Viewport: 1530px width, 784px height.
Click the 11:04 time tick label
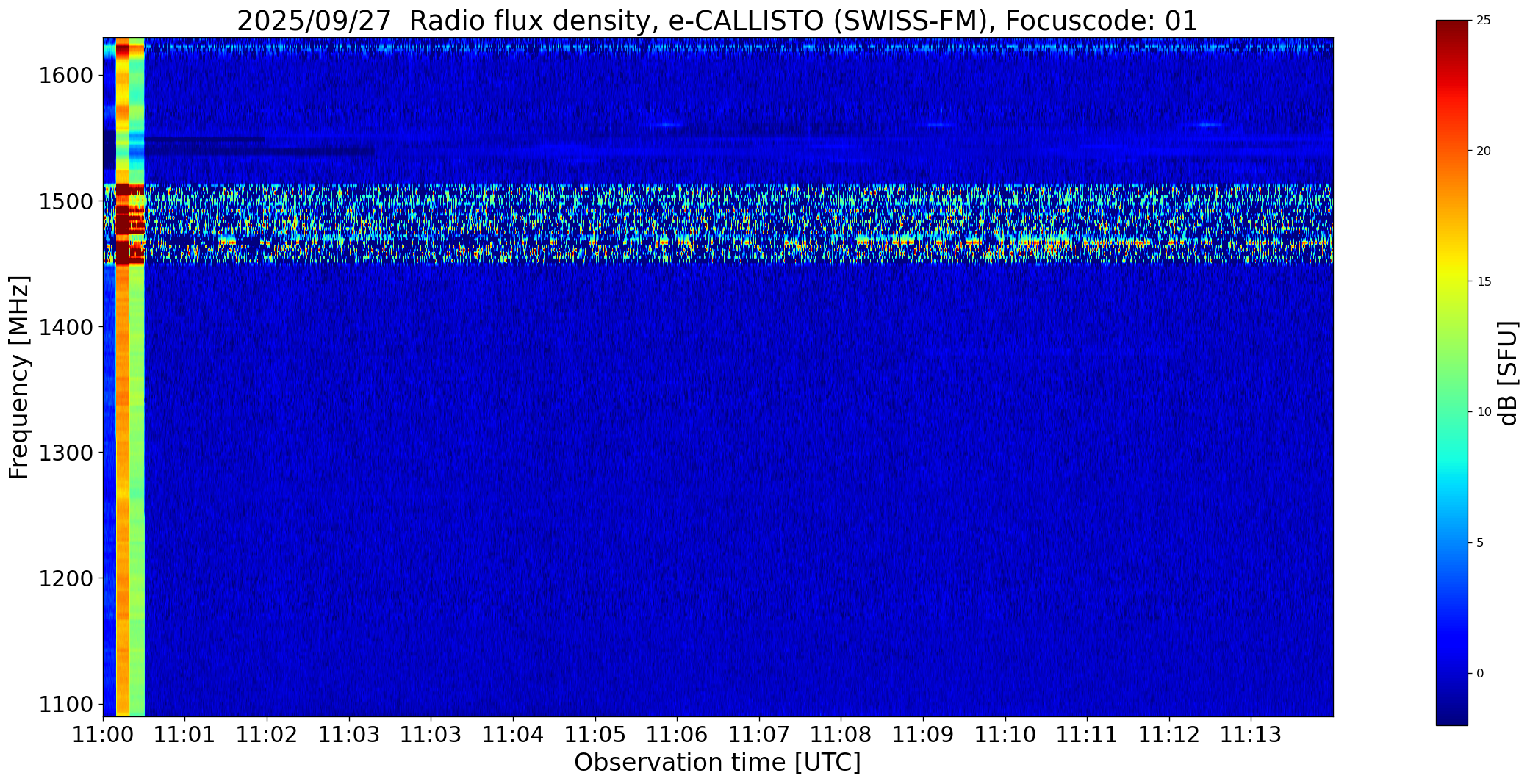pyautogui.click(x=513, y=735)
